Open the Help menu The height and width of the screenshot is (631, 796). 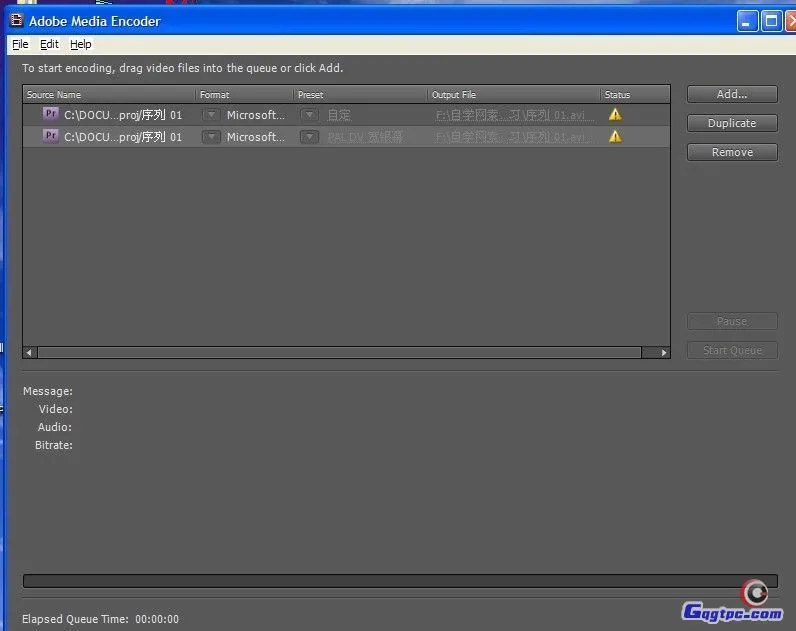click(80, 44)
